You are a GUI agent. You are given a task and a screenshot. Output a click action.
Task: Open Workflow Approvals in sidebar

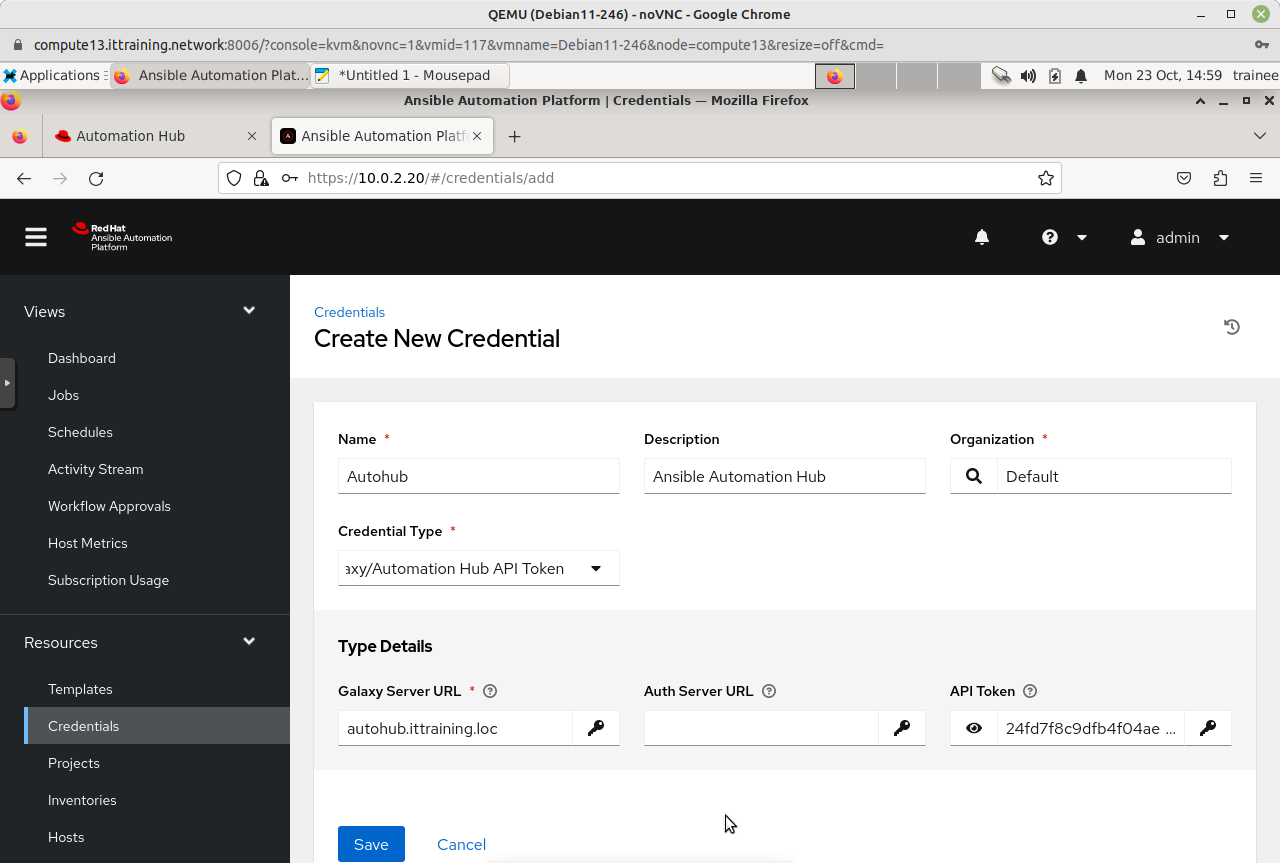109,506
